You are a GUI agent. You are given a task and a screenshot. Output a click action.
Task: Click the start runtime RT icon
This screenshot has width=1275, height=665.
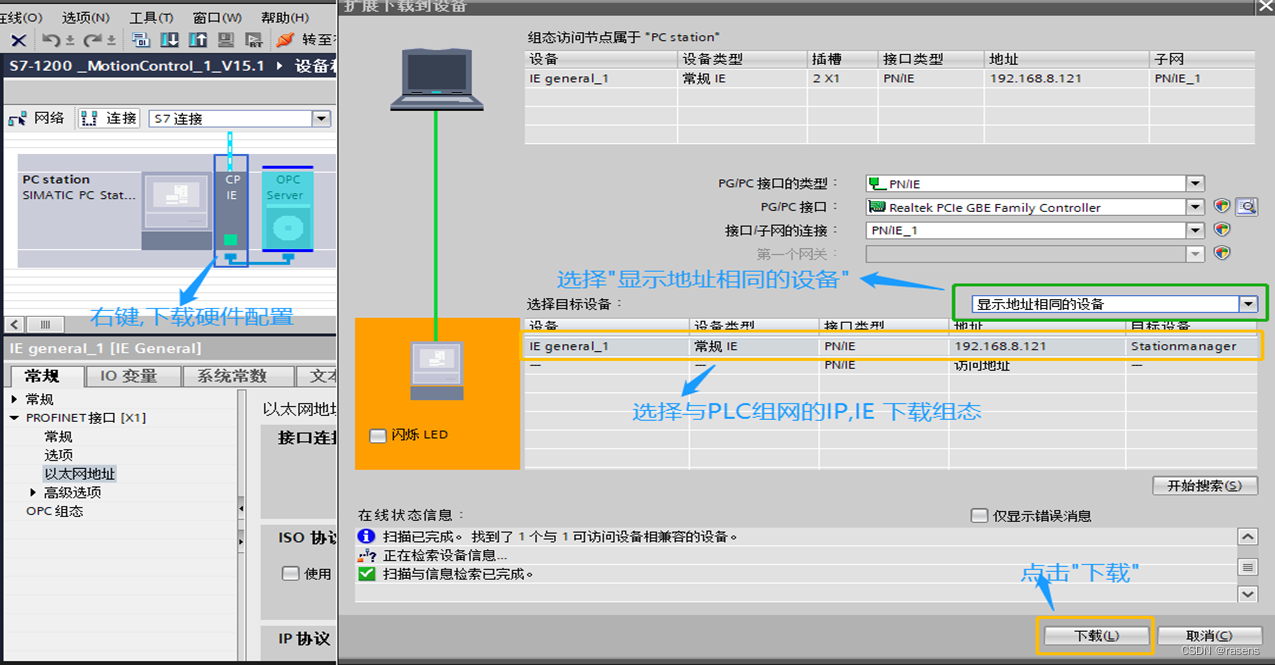pyautogui.click(x=254, y=40)
